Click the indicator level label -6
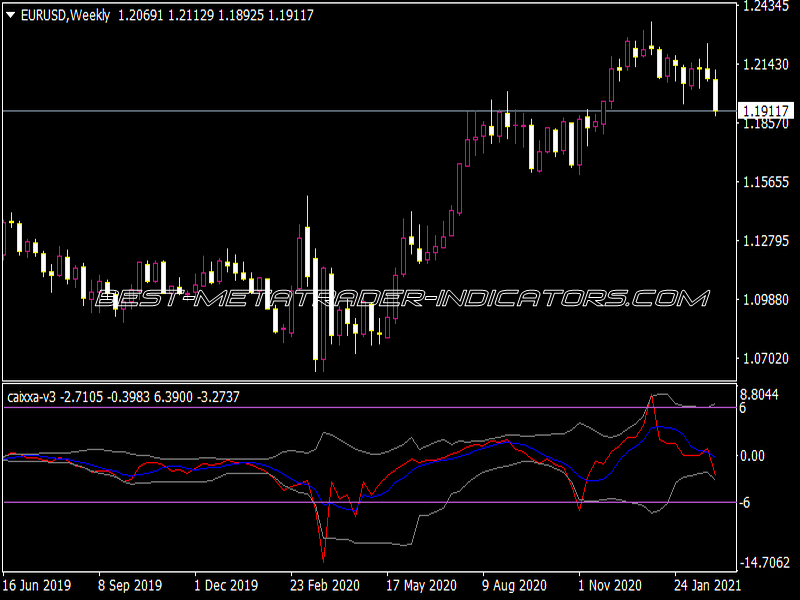 tap(745, 503)
